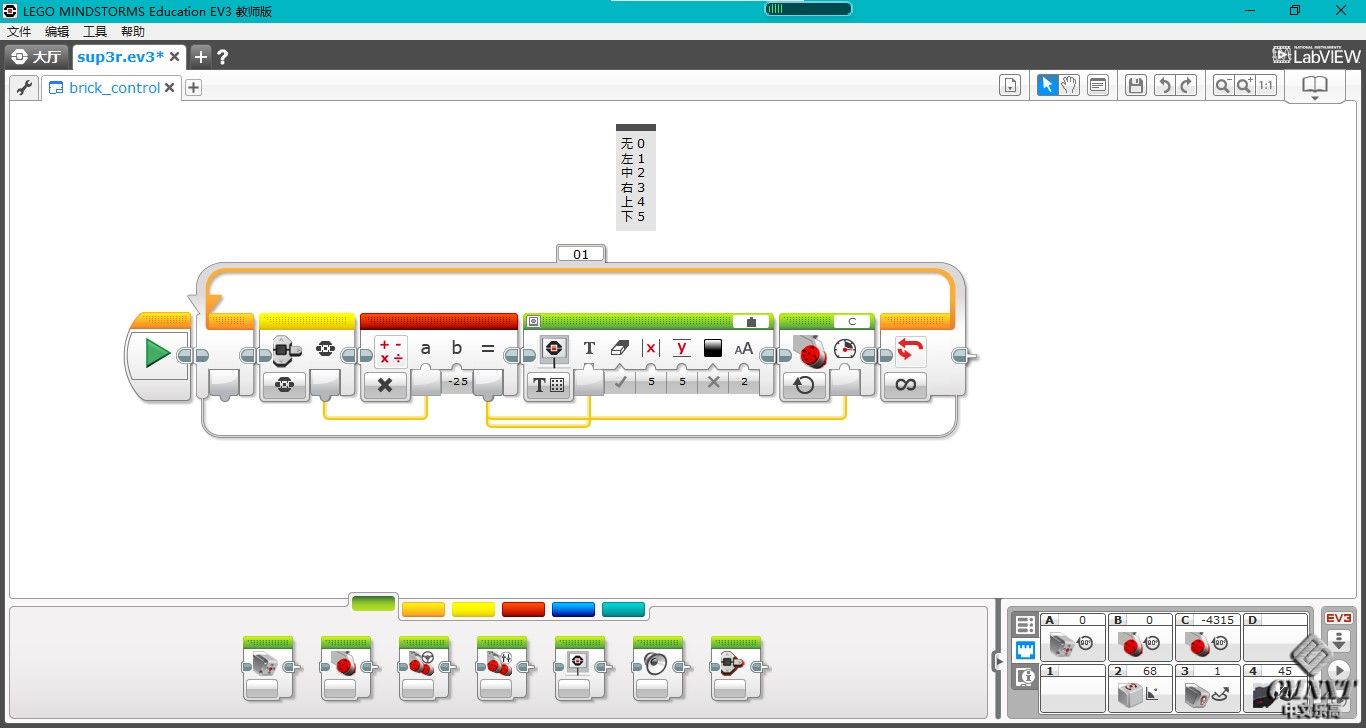1366x728 pixels.
Task: Open the content editor book panel
Action: (x=1314, y=87)
